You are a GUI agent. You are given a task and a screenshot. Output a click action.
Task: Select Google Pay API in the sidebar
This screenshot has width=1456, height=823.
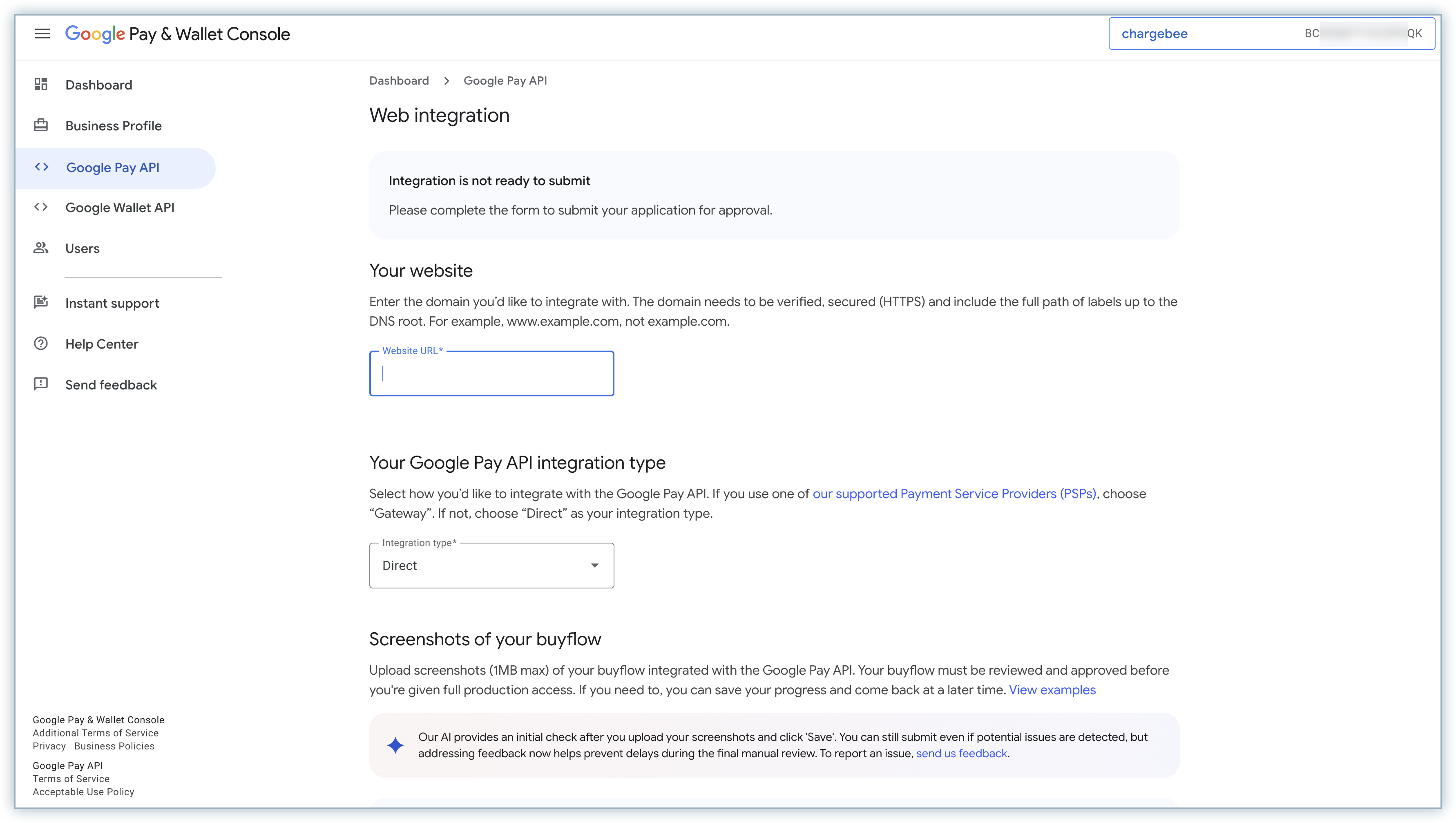pos(115,168)
